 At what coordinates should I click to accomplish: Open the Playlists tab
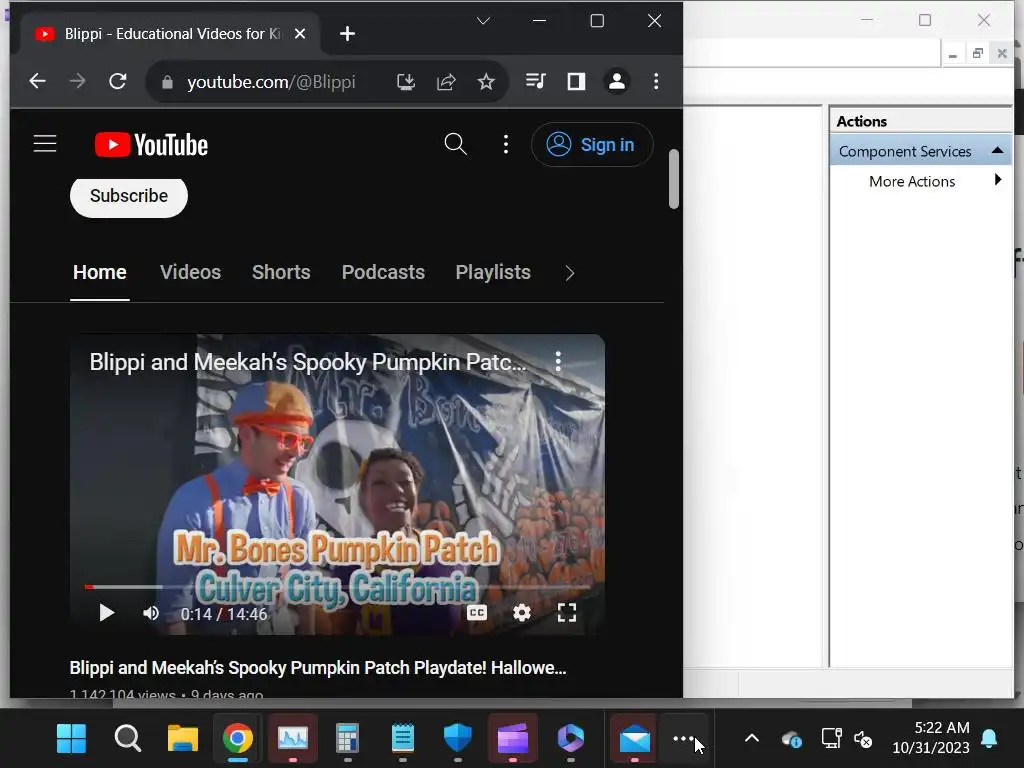click(x=493, y=272)
